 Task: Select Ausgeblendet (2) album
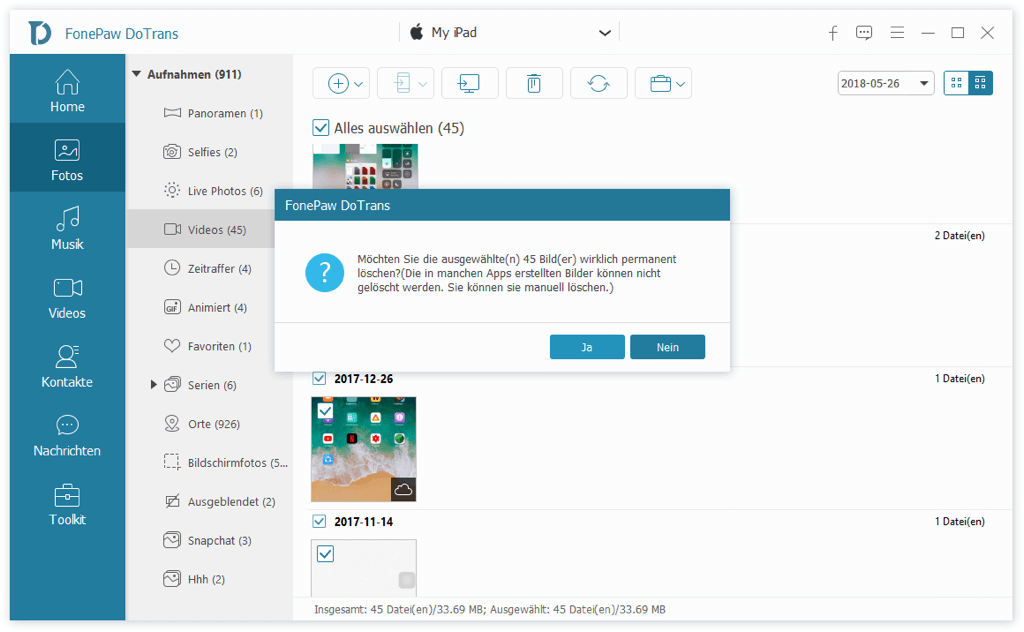pyautogui.click(x=210, y=501)
